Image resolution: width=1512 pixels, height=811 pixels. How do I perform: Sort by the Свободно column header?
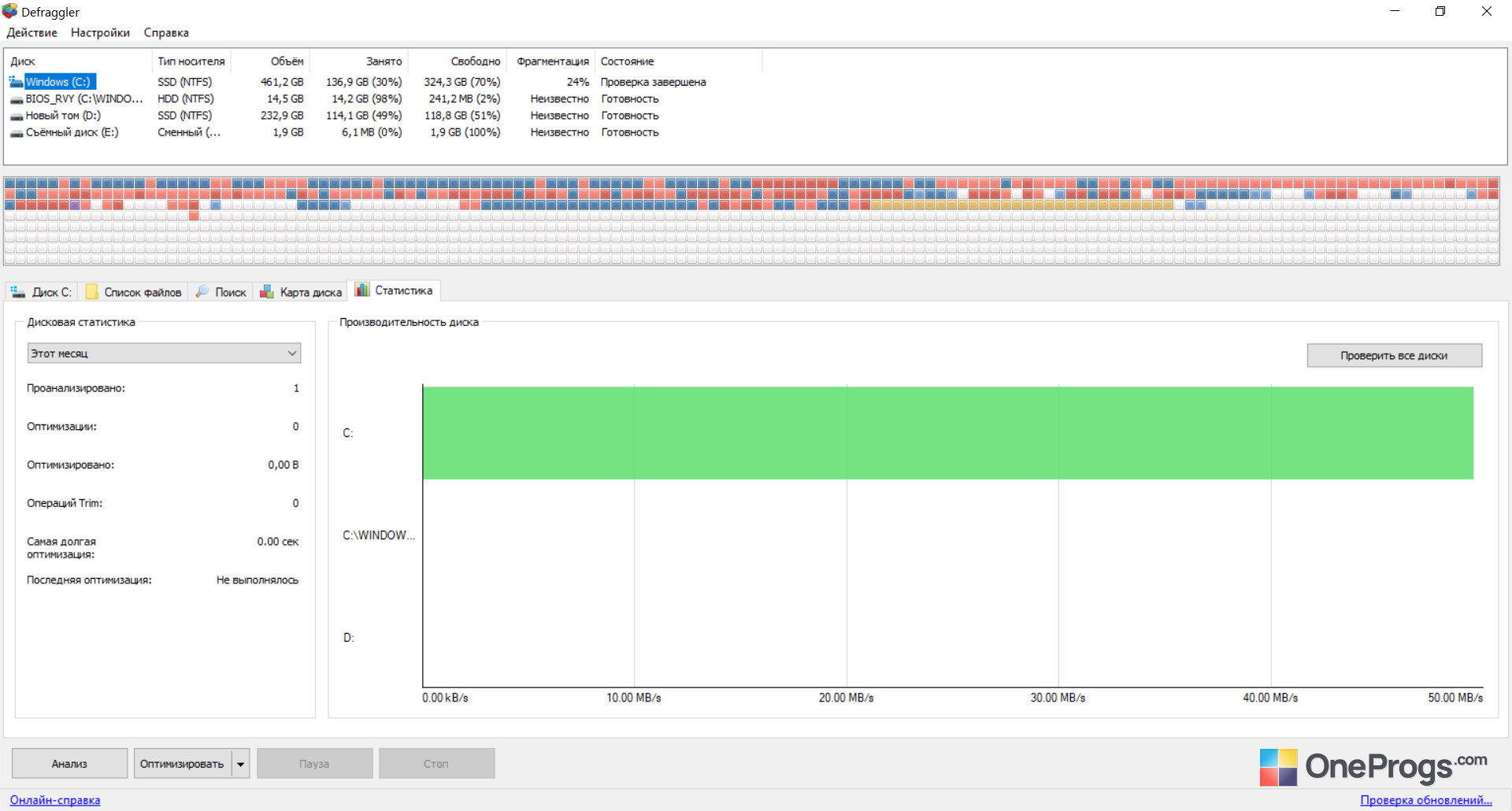coord(457,61)
